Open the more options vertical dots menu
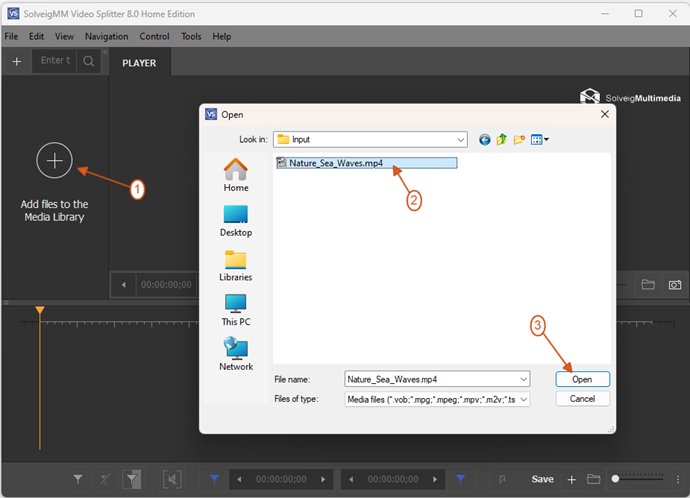This screenshot has height=498, width=690. pyautogui.click(x=678, y=479)
